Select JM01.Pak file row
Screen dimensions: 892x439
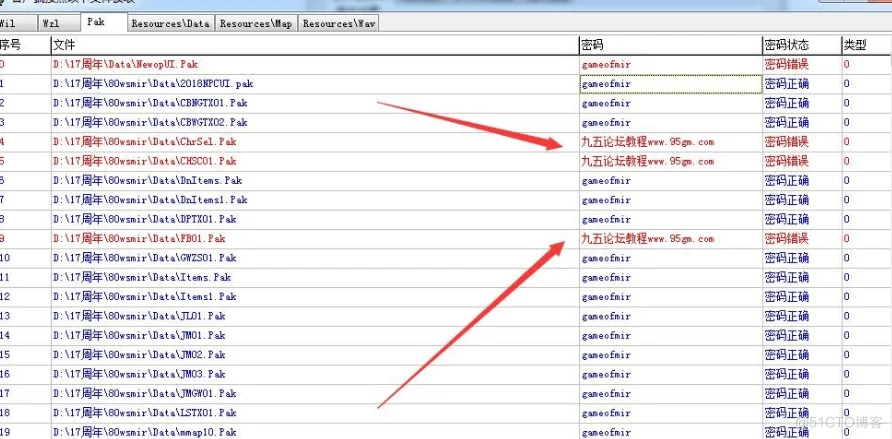pos(139,336)
